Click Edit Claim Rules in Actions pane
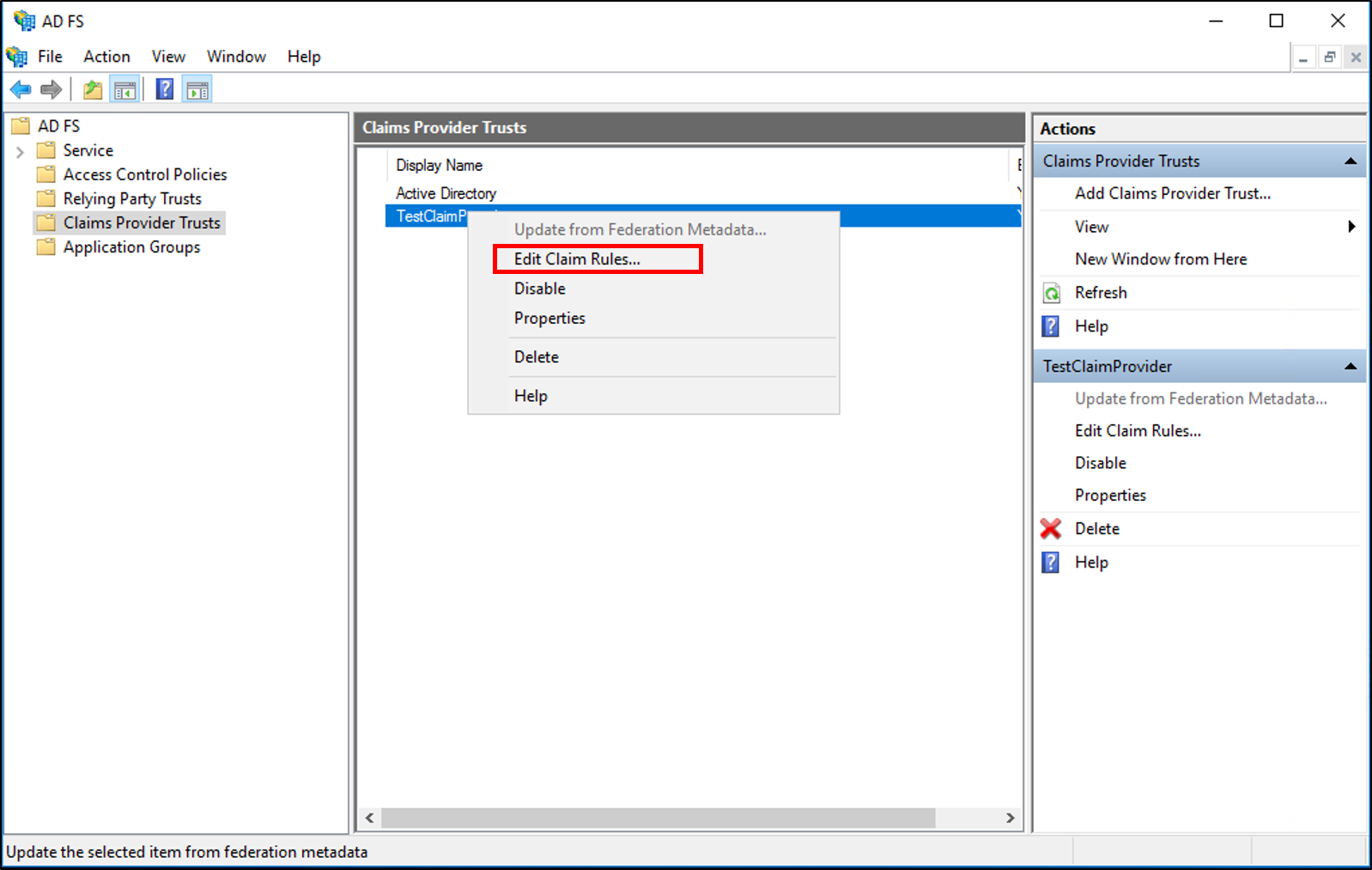Viewport: 1372px width, 870px height. pos(1138,431)
